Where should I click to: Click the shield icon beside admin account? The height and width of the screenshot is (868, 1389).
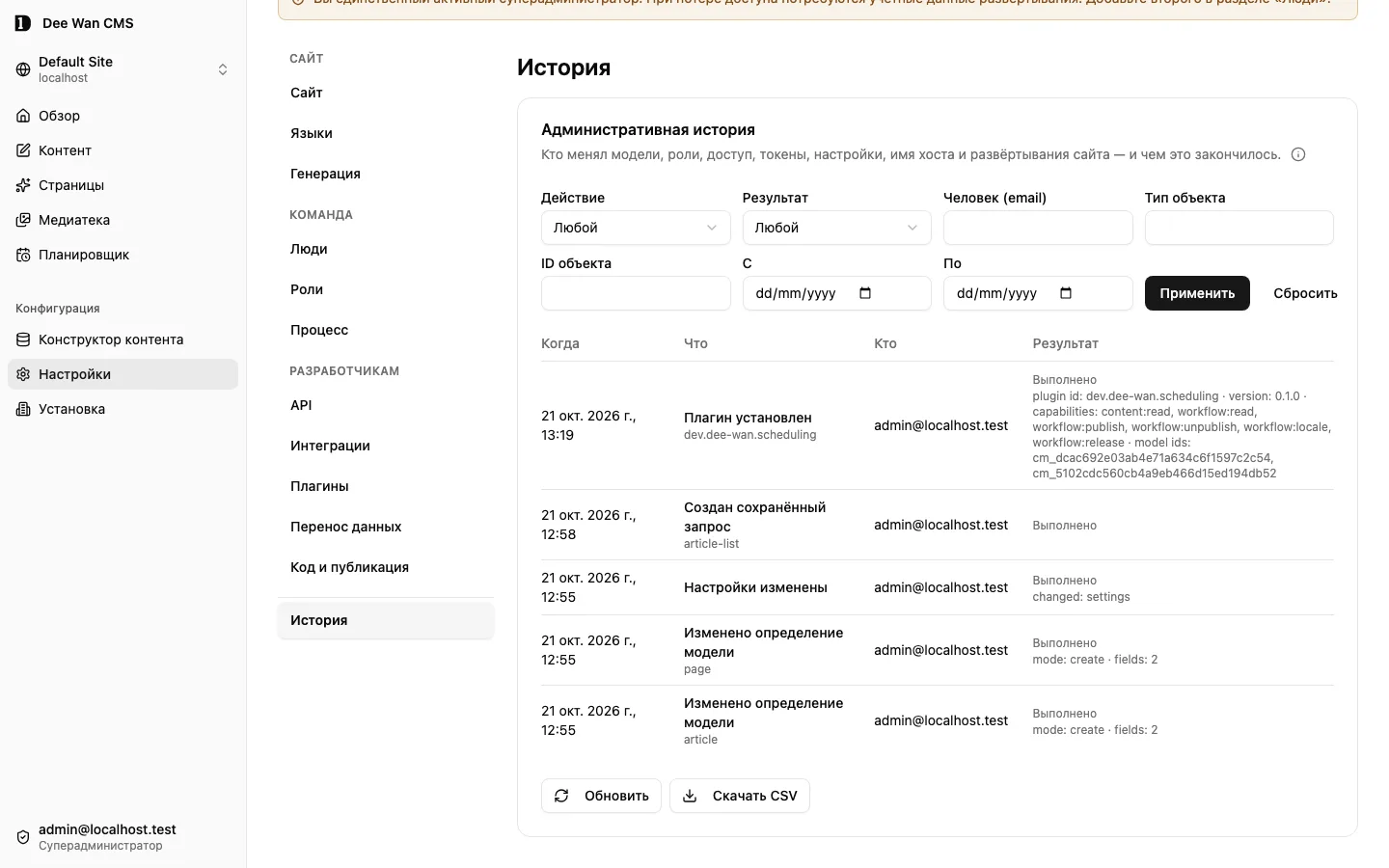coord(23,837)
